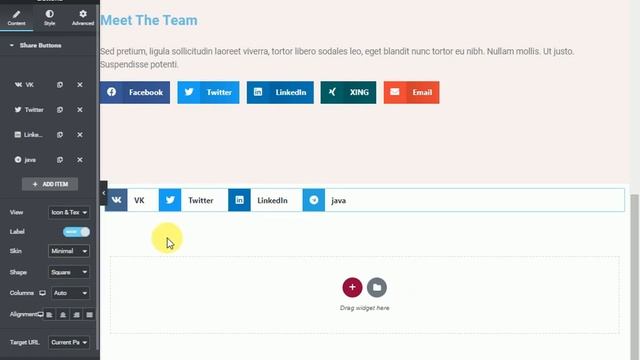Remove the LinkedIn item
This screenshot has width=640, height=360.
tap(80, 135)
